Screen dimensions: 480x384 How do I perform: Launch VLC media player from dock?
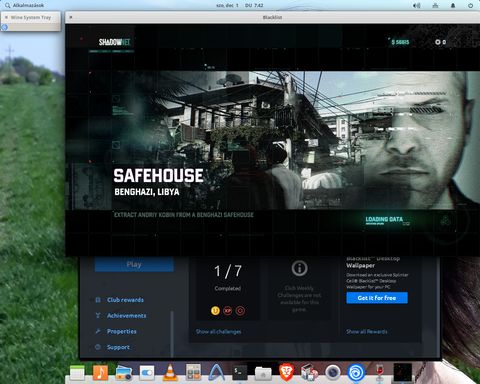170,373
